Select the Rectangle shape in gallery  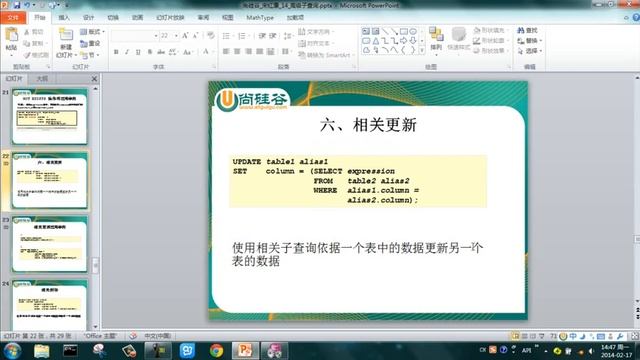click(404, 31)
